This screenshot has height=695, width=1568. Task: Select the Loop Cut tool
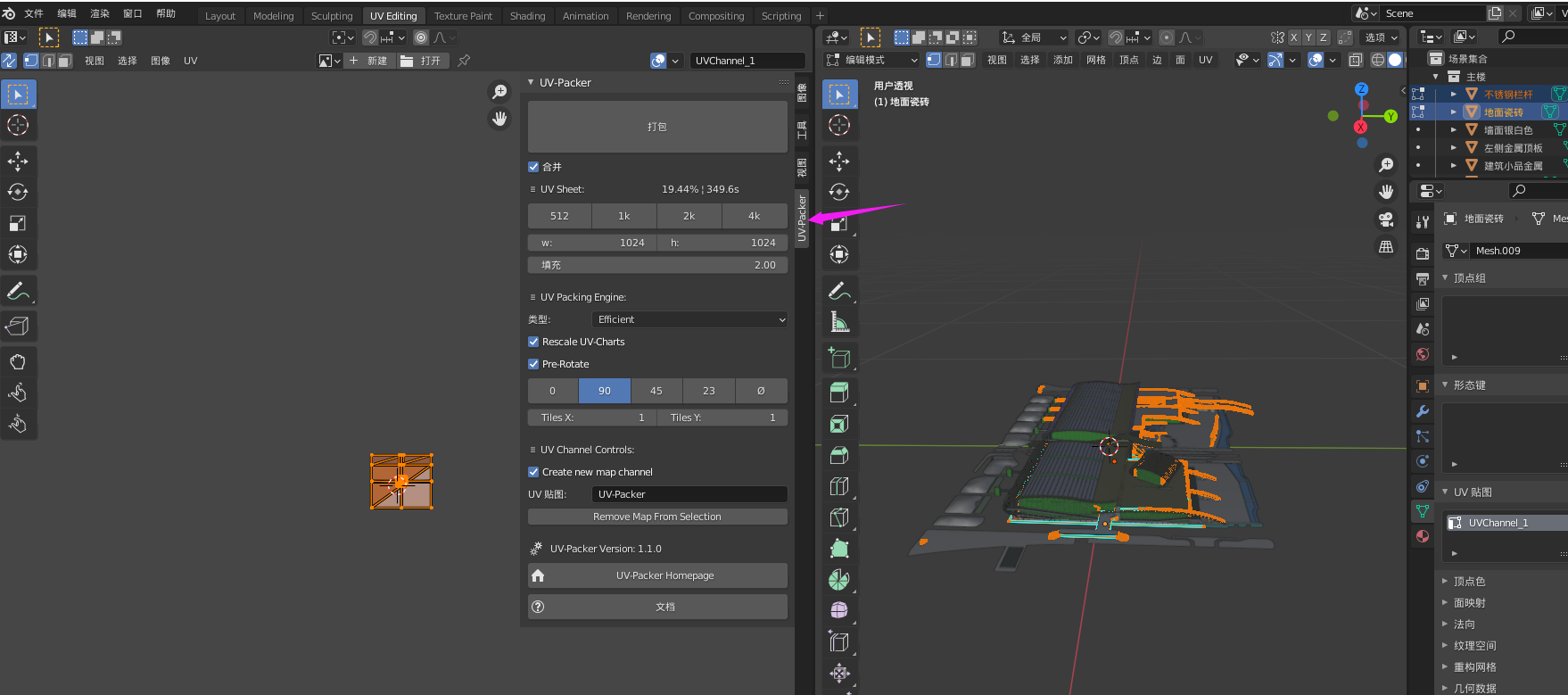click(839, 486)
